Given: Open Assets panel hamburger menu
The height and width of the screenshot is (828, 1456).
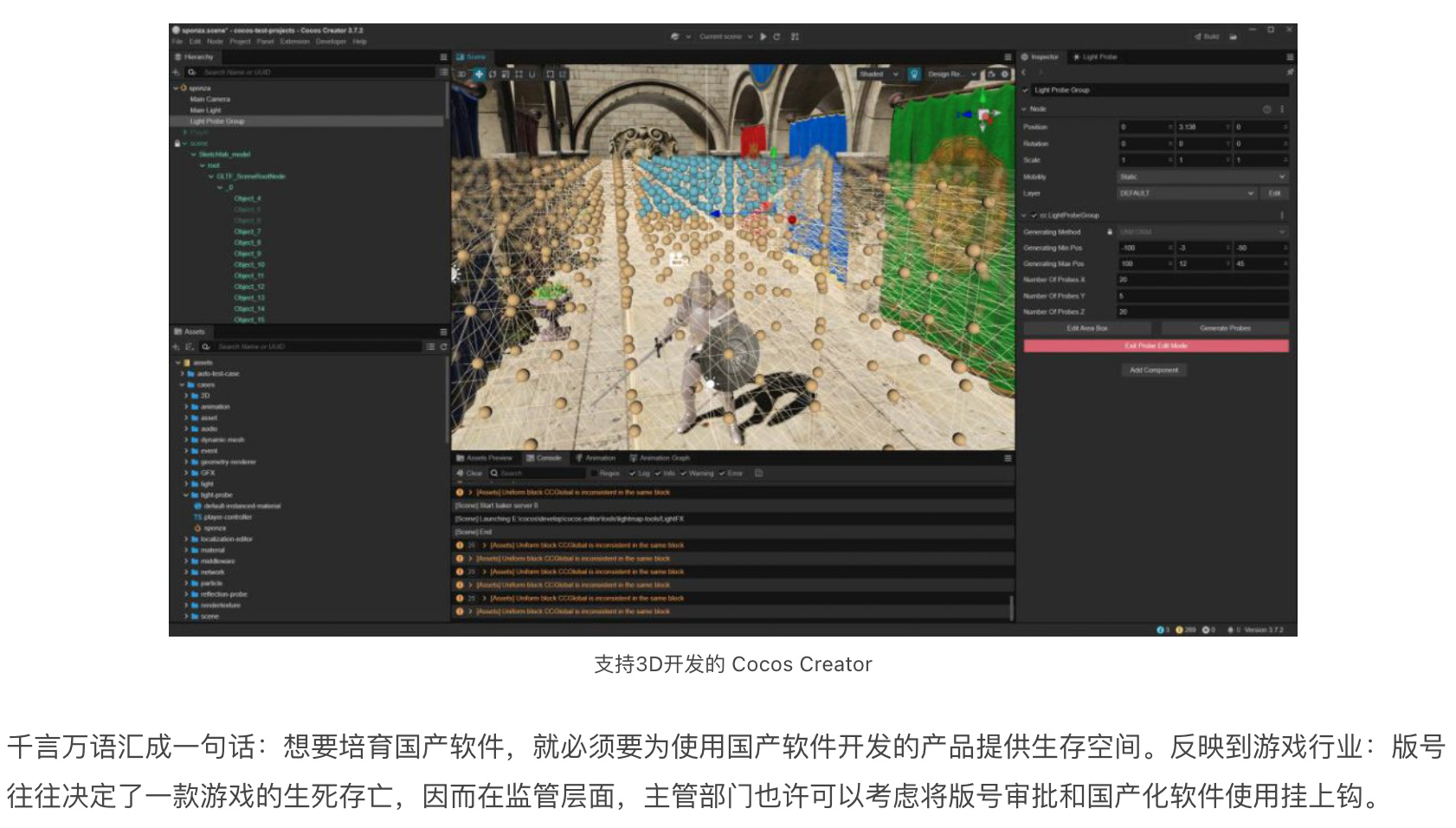Looking at the screenshot, I should 443,332.
